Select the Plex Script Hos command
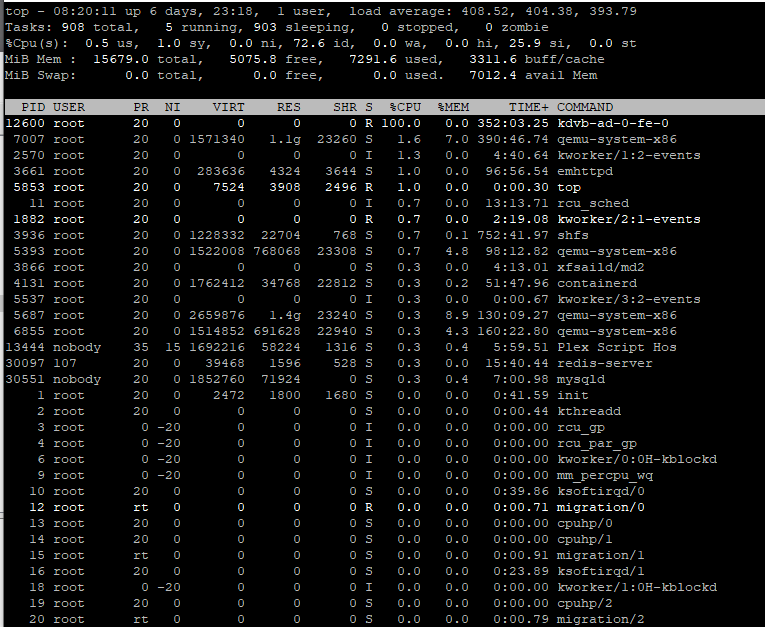 pyautogui.click(x=617, y=348)
